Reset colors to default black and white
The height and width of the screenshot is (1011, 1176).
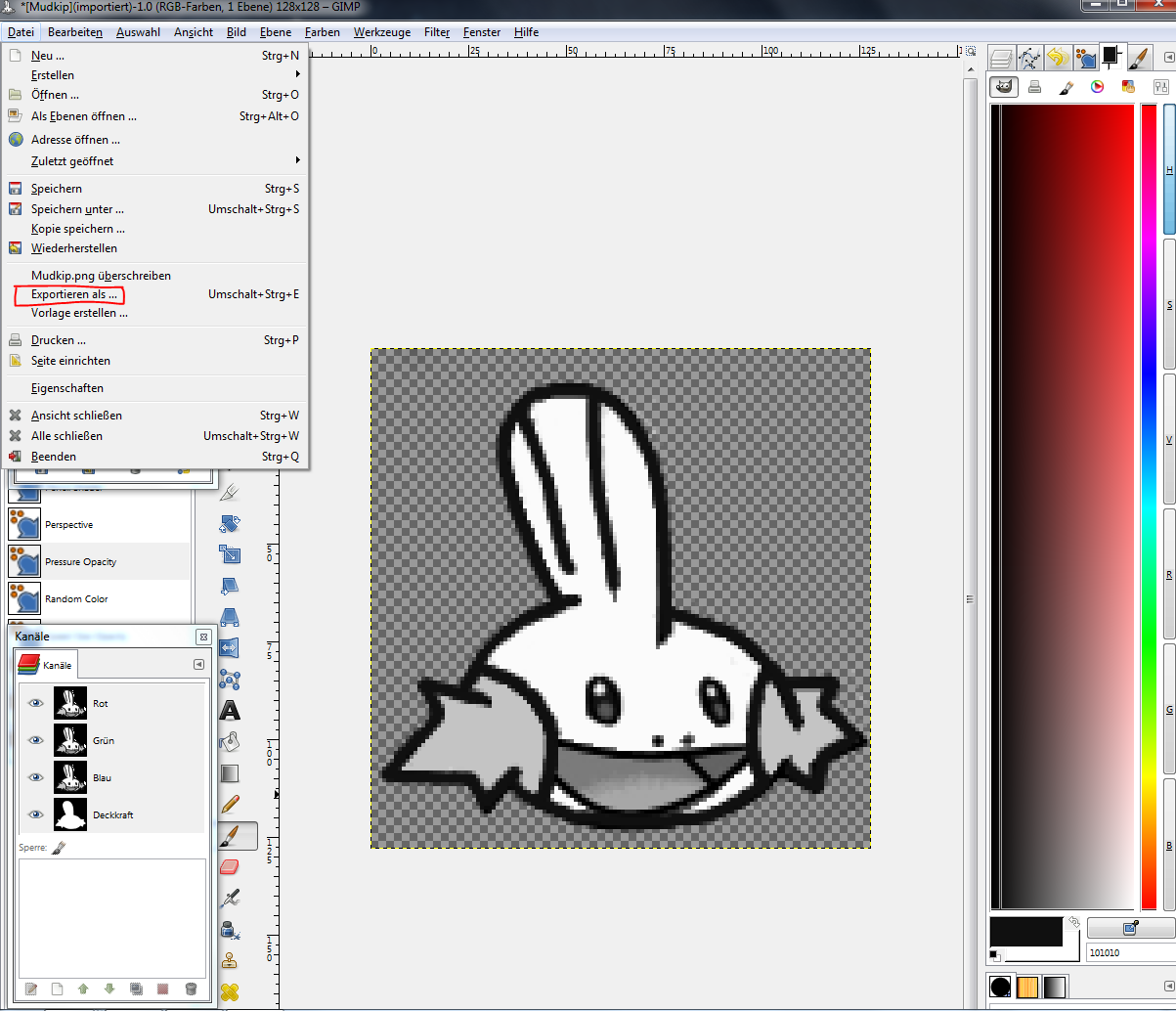pos(995,954)
